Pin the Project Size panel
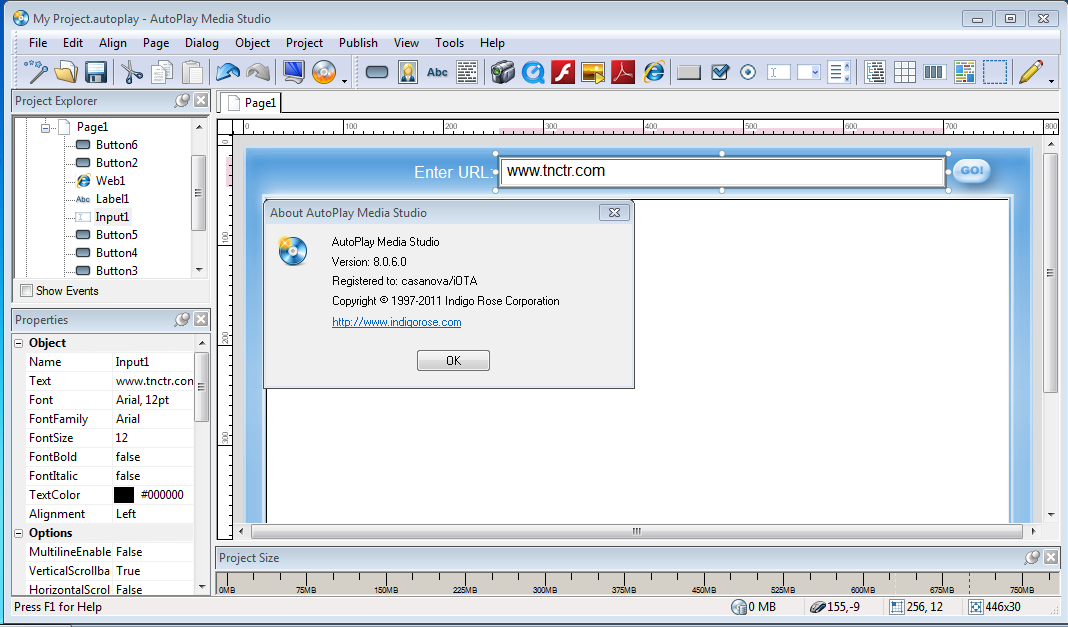 click(x=1032, y=558)
